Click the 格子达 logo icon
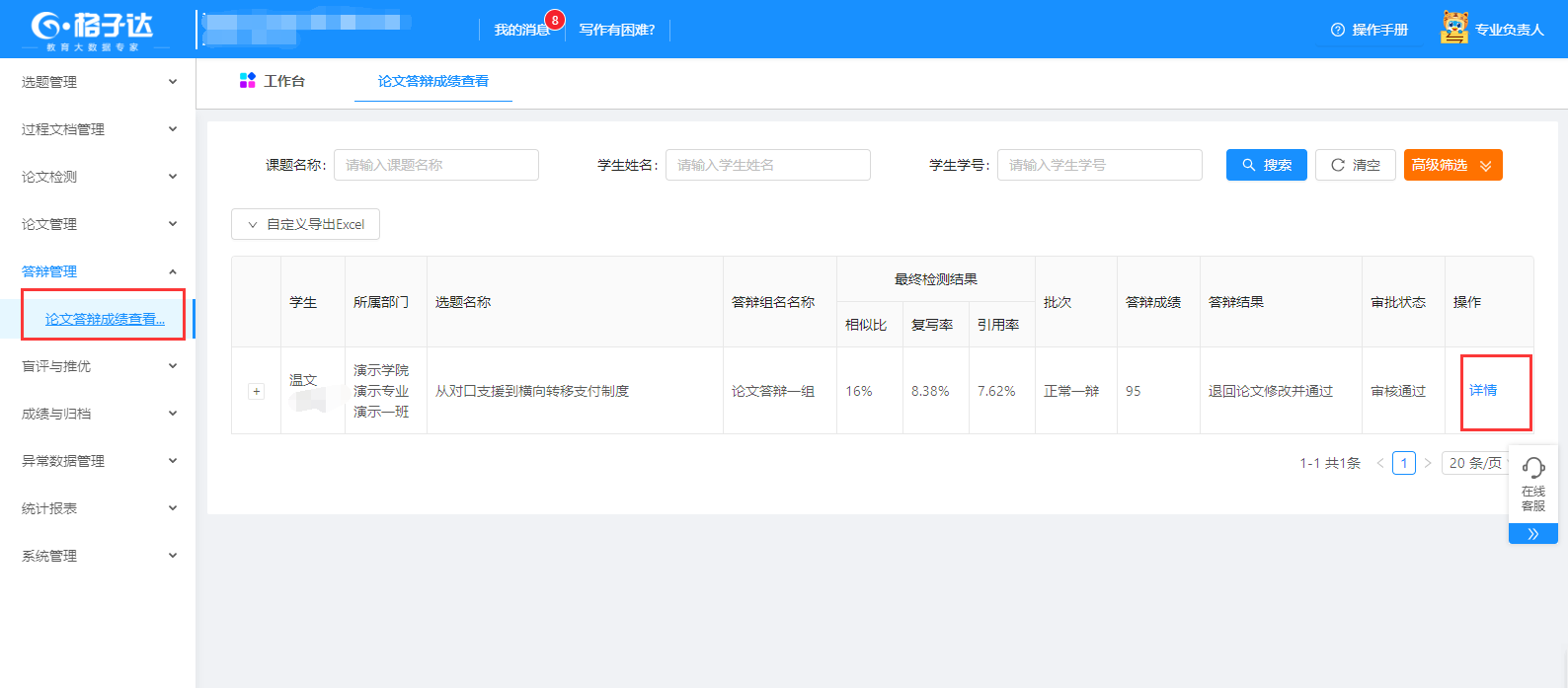This screenshot has width=1568, height=688. (x=47, y=25)
